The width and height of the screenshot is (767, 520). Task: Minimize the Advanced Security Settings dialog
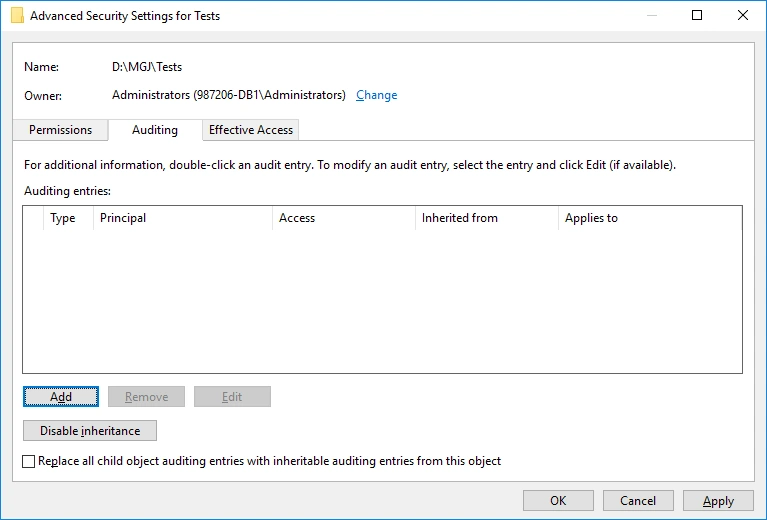651,16
